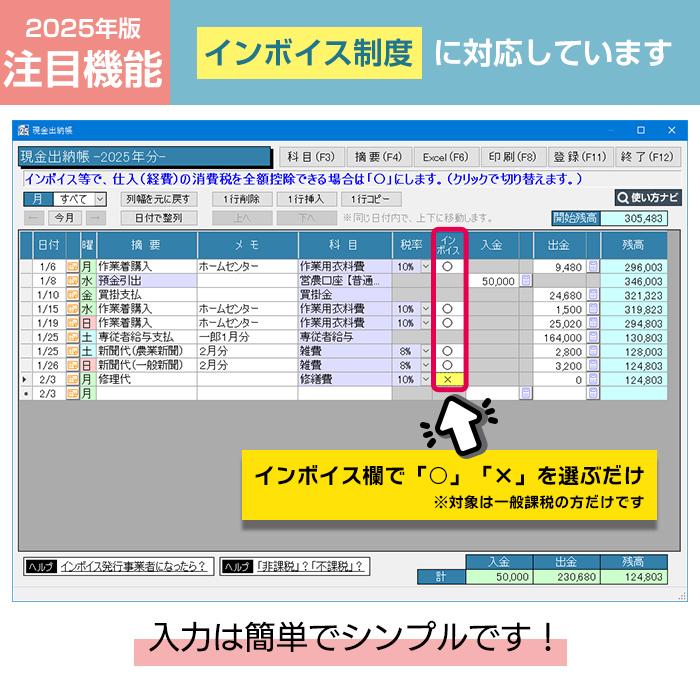Click the インボイス column header

[x=448, y=245]
